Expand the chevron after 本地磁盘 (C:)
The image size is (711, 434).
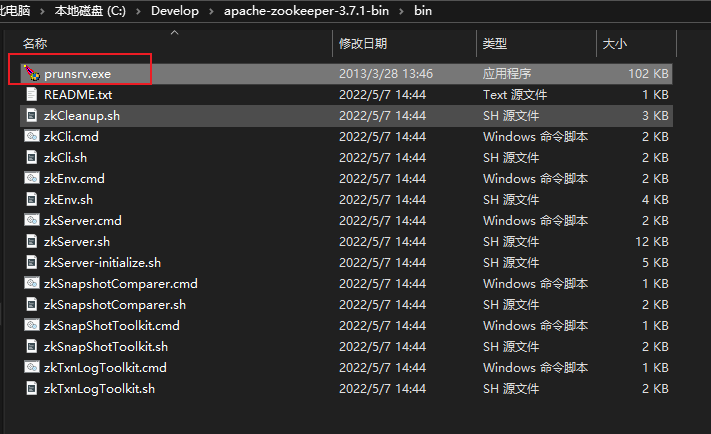click(139, 11)
